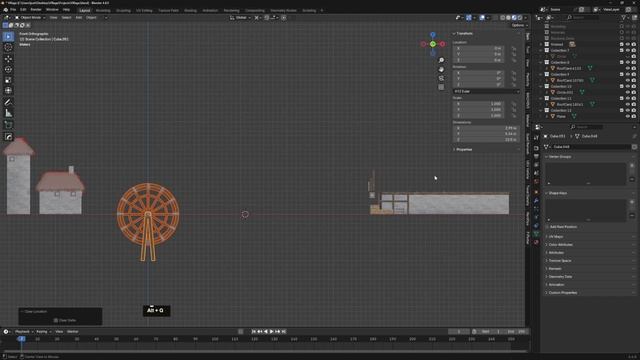Switch to the UV Editing workspace tab
Viewport: 640px width, 360px height.
[x=144, y=10]
